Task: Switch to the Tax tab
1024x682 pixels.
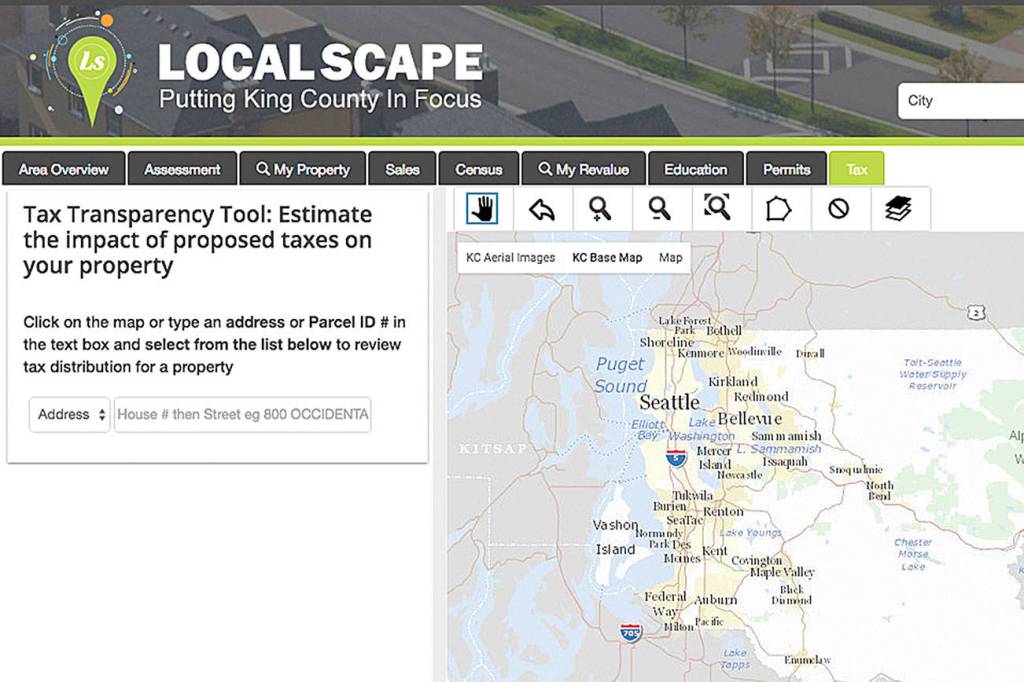Action: click(x=856, y=169)
